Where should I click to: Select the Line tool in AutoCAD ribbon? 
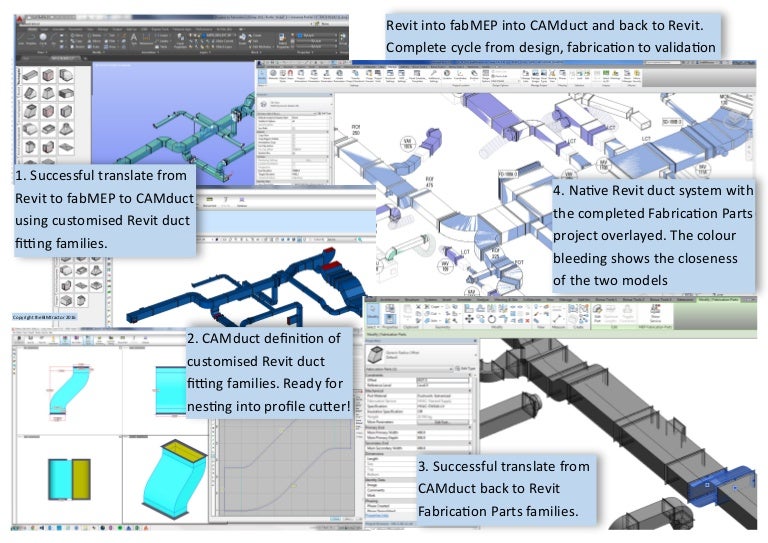21,38
